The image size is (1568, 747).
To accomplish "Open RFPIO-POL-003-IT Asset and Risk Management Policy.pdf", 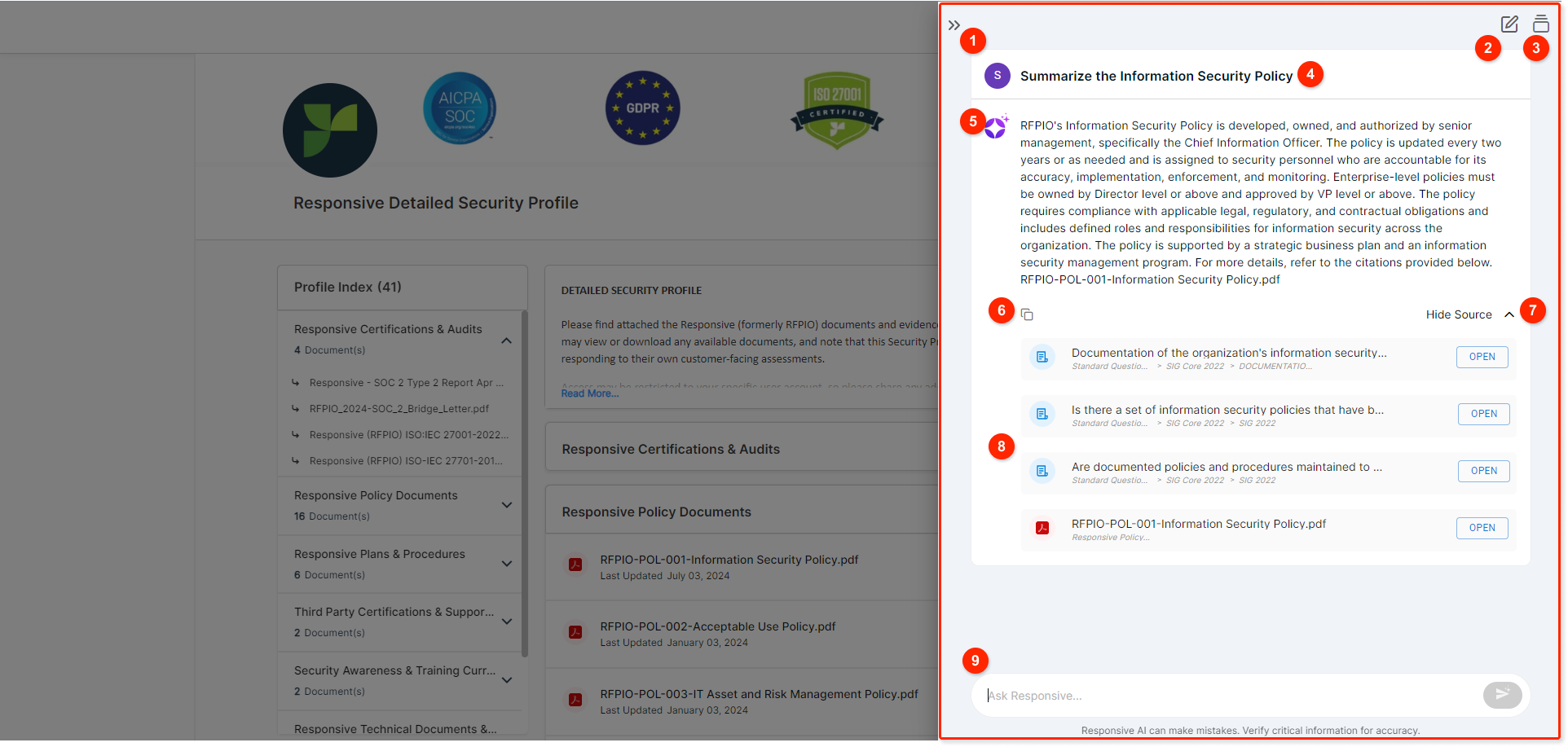I will click(759, 694).
